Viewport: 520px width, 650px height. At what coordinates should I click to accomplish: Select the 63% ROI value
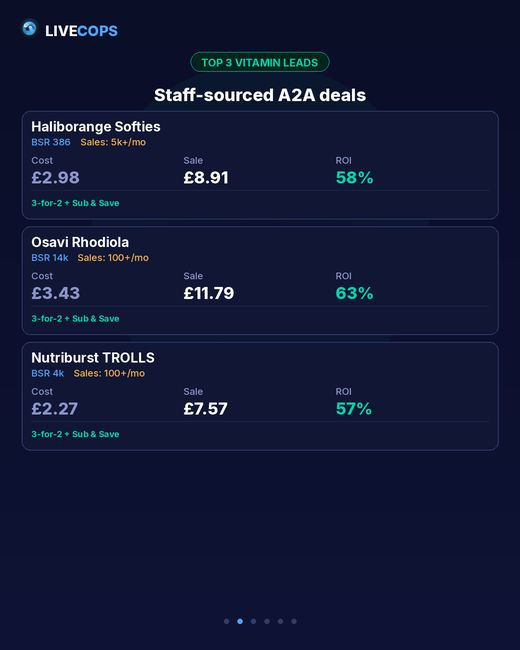[355, 293]
